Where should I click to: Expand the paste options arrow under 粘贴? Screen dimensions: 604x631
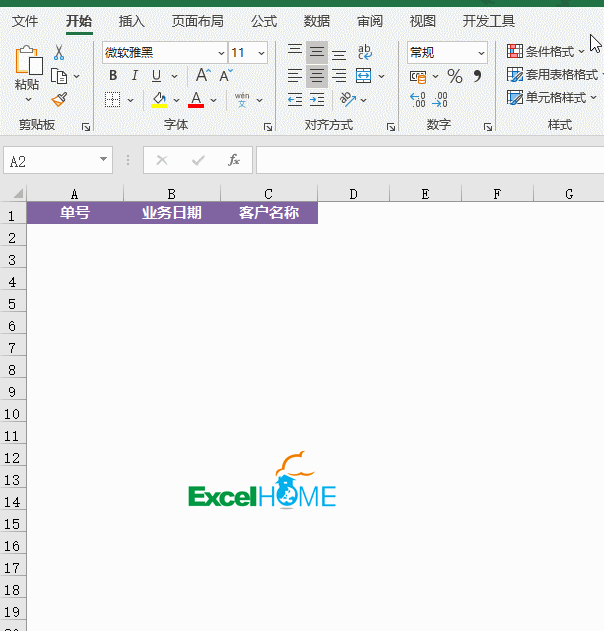tap(28, 99)
